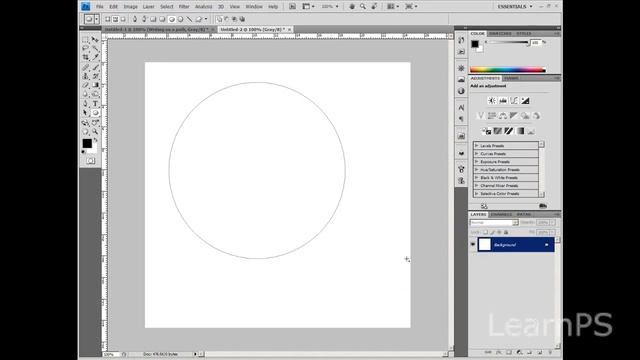
Task: Add a Gradient Map adjustment
Action: 520,131
